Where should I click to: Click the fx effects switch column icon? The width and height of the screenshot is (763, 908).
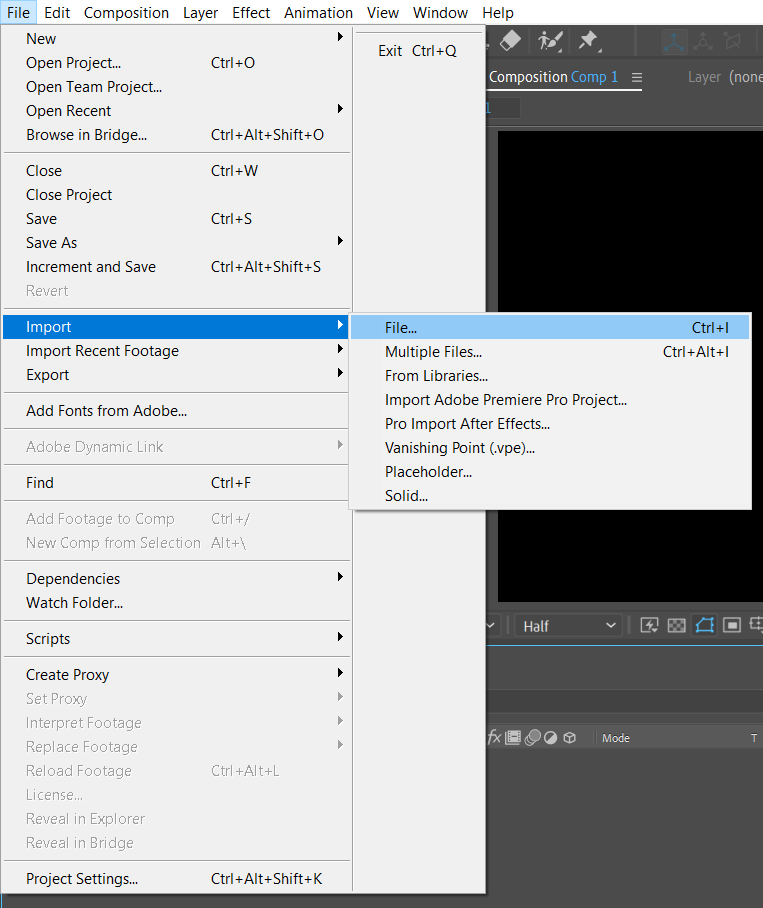pyautogui.click(x=494, y=737)
